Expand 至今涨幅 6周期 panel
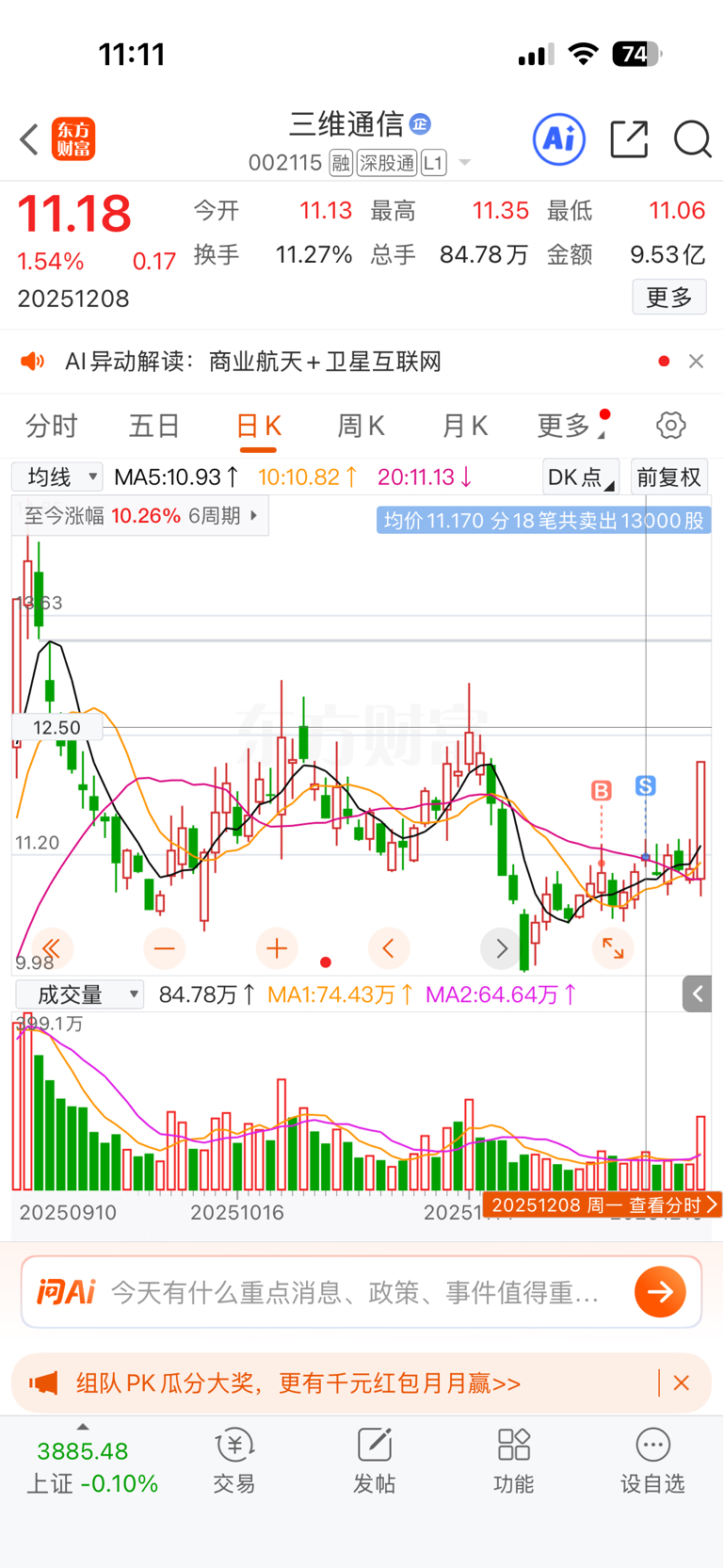Image resolution: width=724 pixels, height=1568 pixels. pyautogui.click(x=140, y=516)
